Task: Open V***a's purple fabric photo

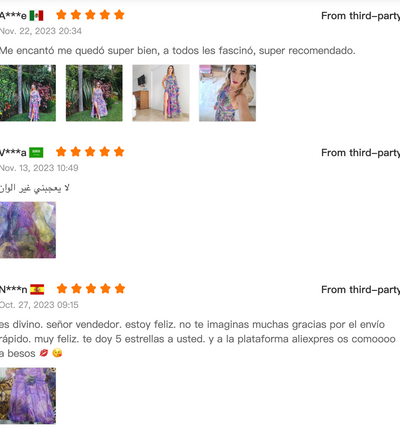Action: tap(28, 230)
